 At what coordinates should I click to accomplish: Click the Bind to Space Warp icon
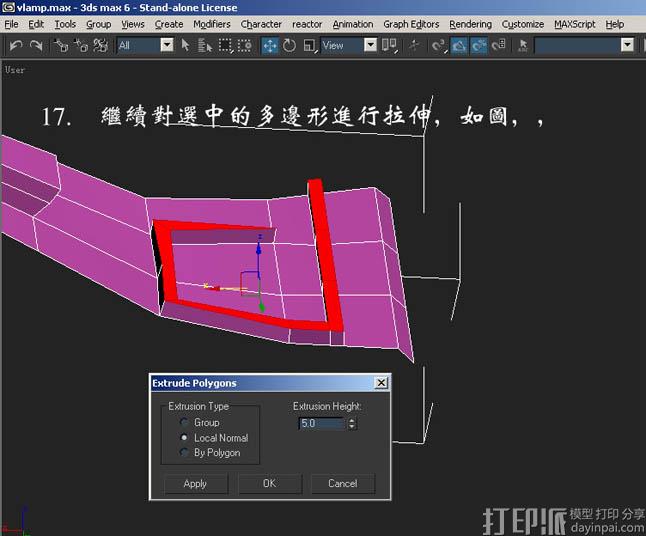pos(100,45)
